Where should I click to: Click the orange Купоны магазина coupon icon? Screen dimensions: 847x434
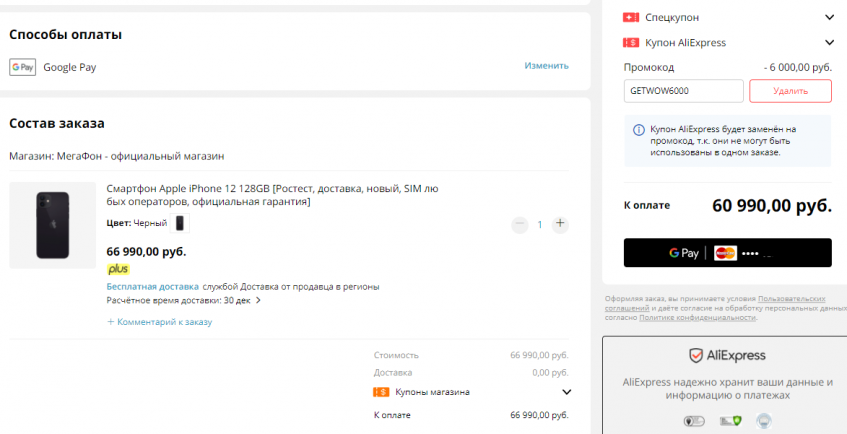pos(381,392)
